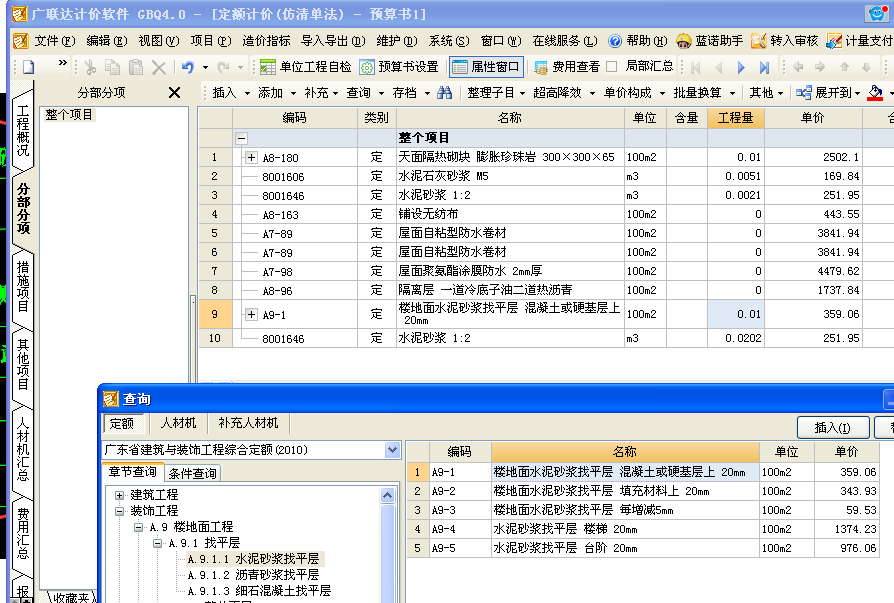Image resolution: width=894 pixels, height=603 pixels.
Task: Expand the A9-1 row
Action: click(251, 314)
